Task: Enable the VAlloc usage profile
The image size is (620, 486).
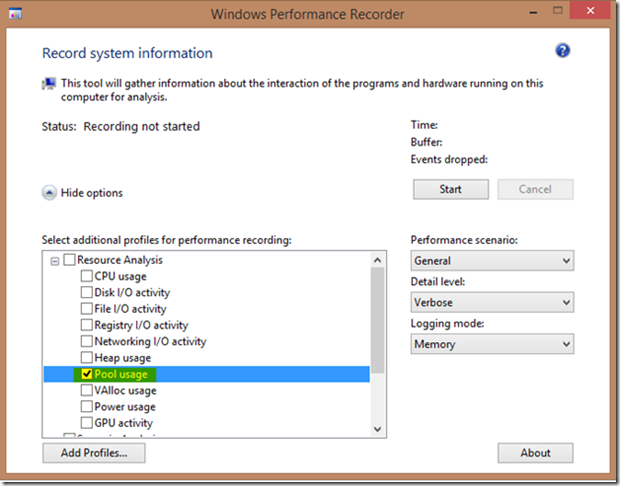Action: click(x=87, y=390)
